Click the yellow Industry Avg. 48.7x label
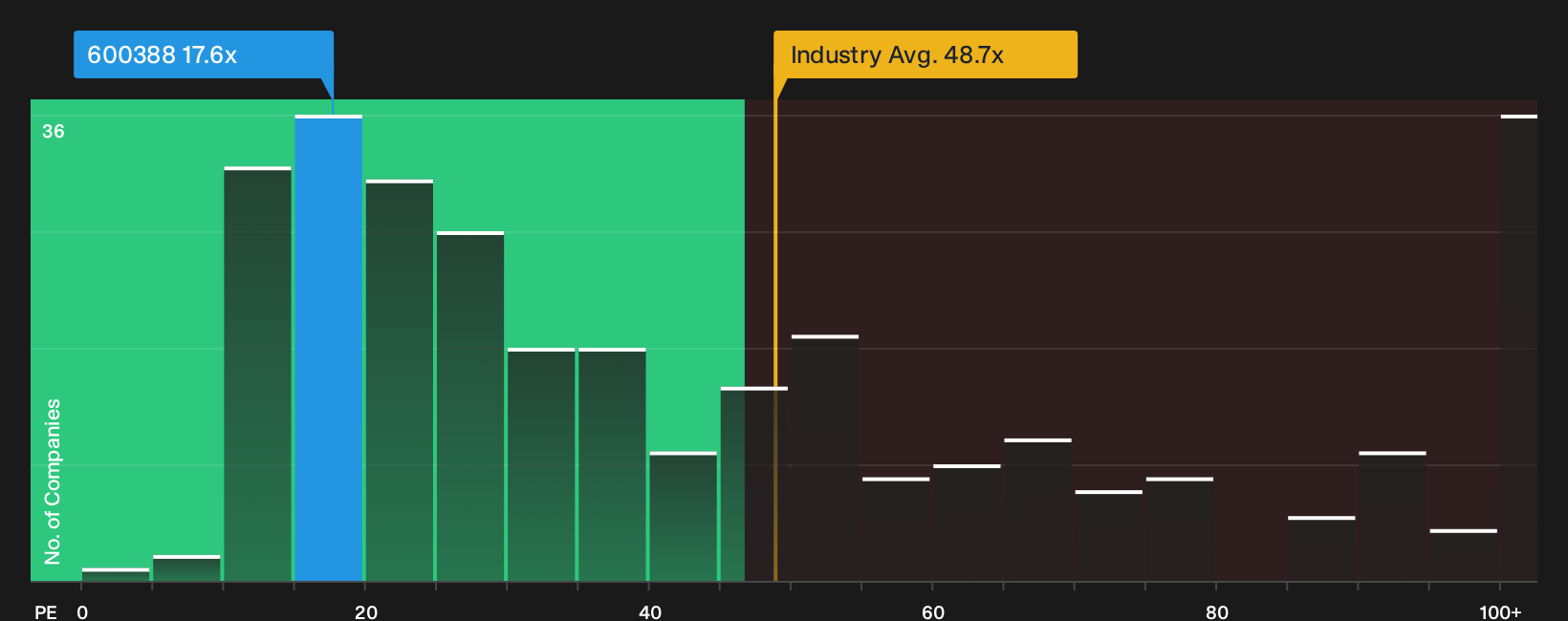This screenshot has height=621, width=1568. (926, 54)
